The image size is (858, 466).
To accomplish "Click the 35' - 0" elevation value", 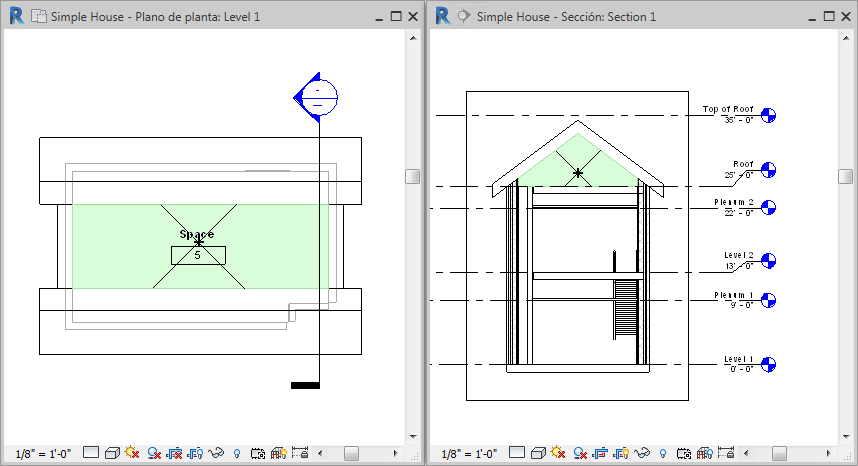I will tap(739, 120).
